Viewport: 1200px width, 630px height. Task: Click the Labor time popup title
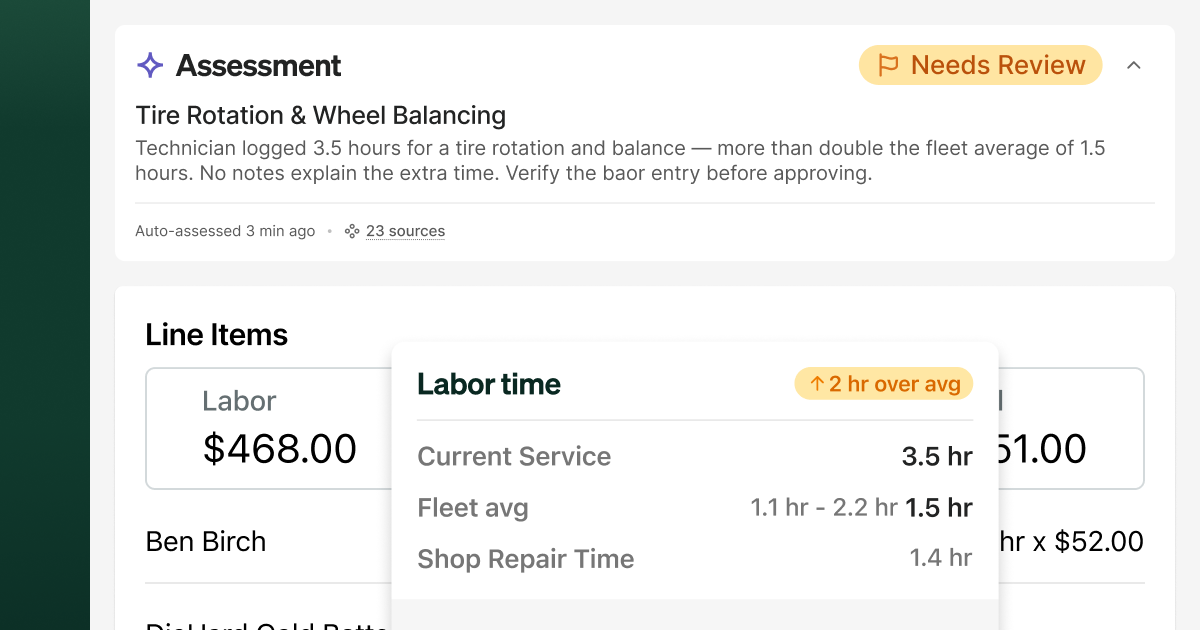click(489, 384)
